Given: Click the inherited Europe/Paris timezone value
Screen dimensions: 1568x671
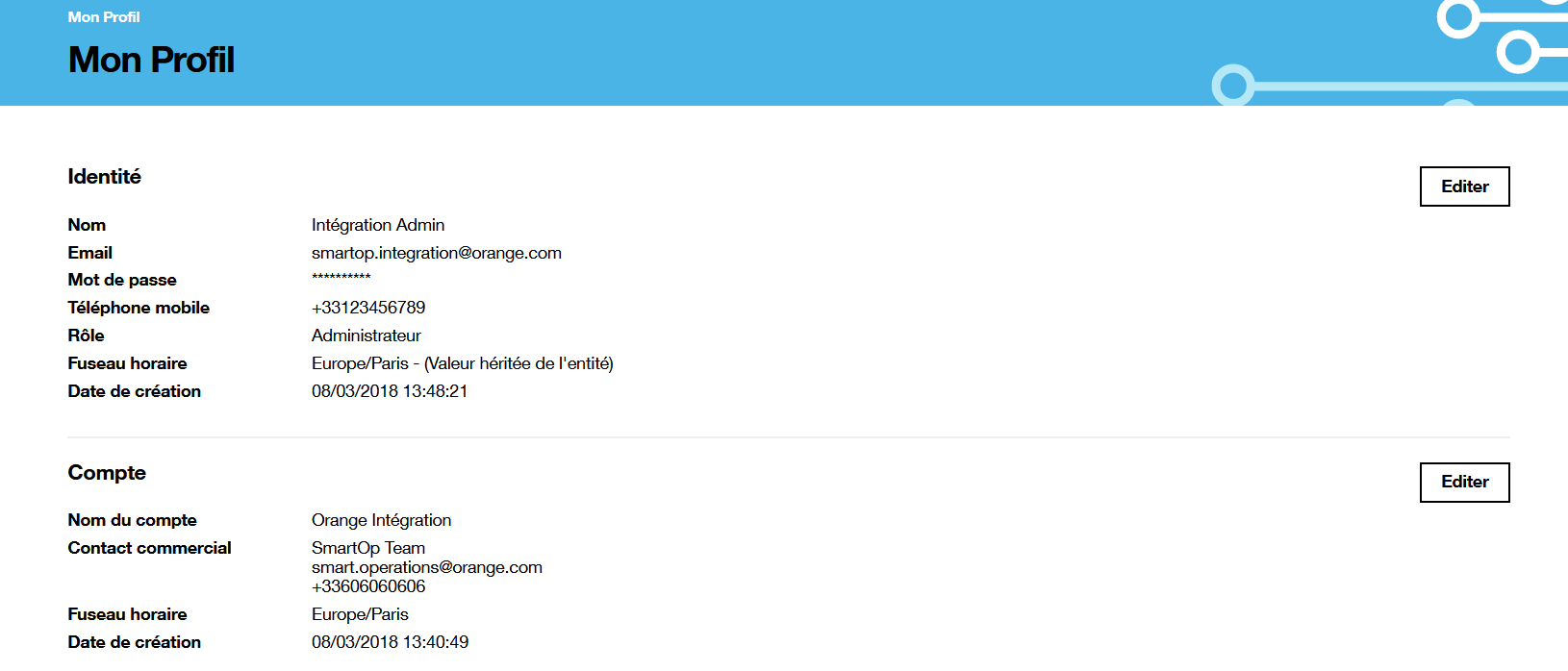Looking at the screenshot, I should 462,363.
